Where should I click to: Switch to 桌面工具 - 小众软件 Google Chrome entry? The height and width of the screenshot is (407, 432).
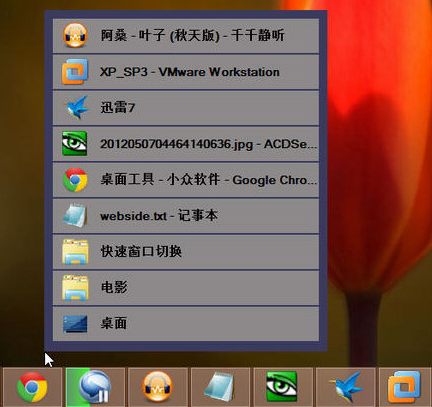click(x=186, y=180)
